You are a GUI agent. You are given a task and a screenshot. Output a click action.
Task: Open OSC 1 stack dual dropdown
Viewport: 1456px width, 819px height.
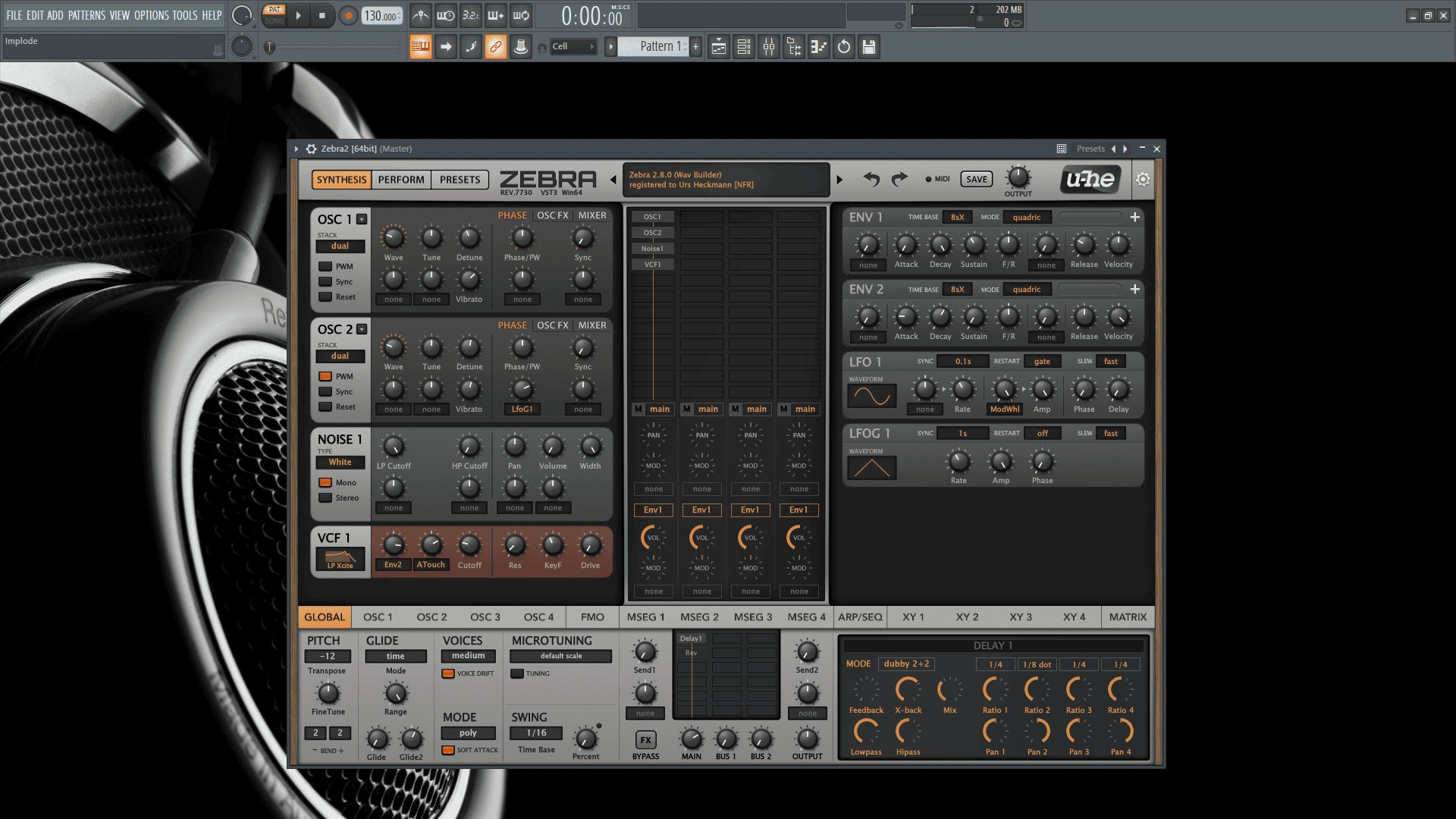pos(340,246)
